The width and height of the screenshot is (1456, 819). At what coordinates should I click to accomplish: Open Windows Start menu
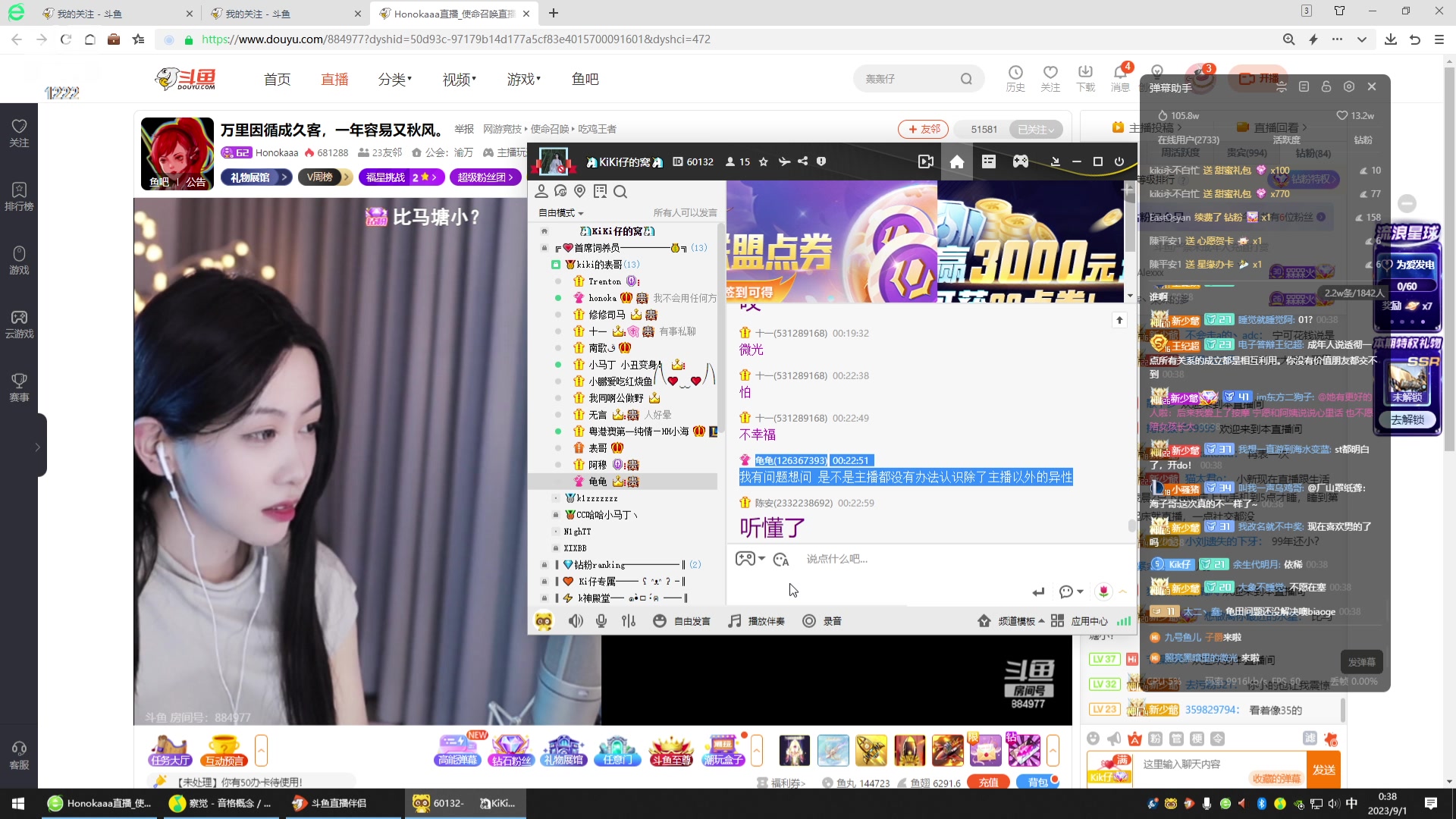pyautogui.click(x=18, y=803)
